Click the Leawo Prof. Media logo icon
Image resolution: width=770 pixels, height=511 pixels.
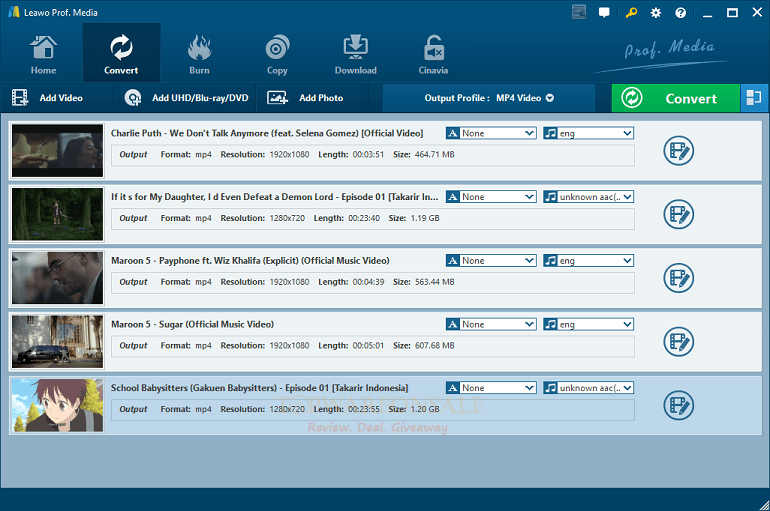pyautogui.click(x=14, y=12)
